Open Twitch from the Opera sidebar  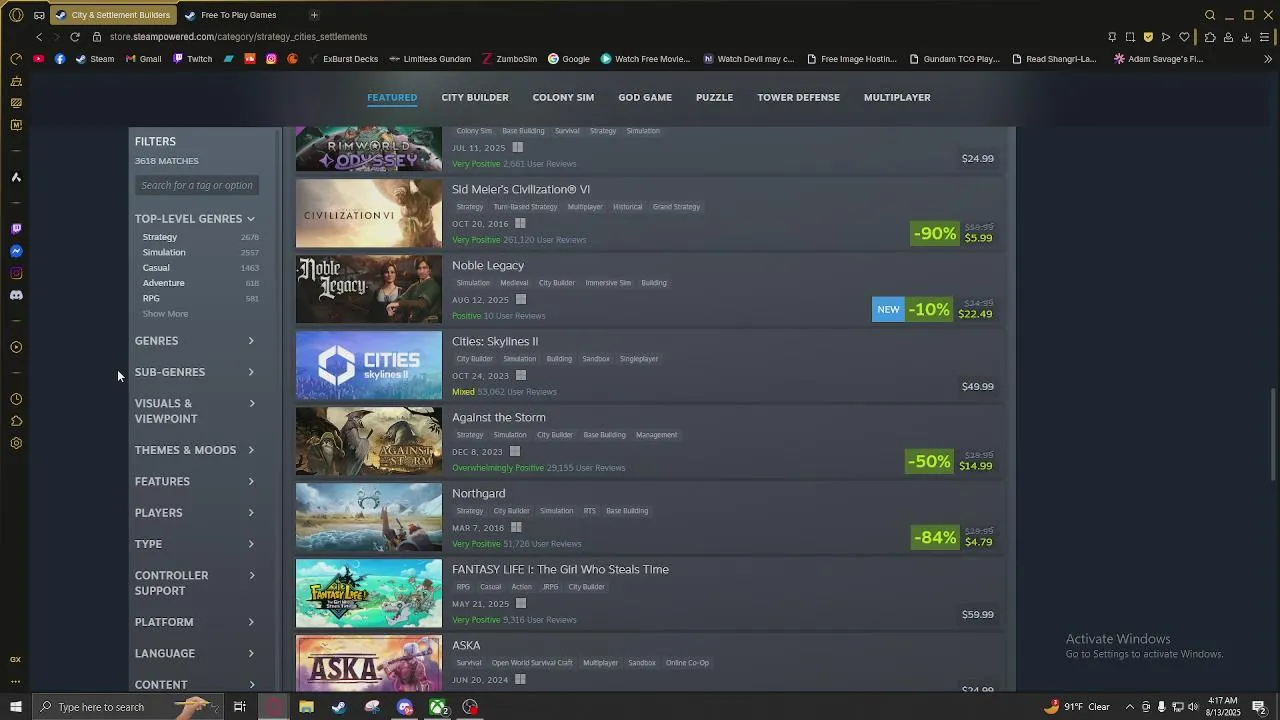16,229
